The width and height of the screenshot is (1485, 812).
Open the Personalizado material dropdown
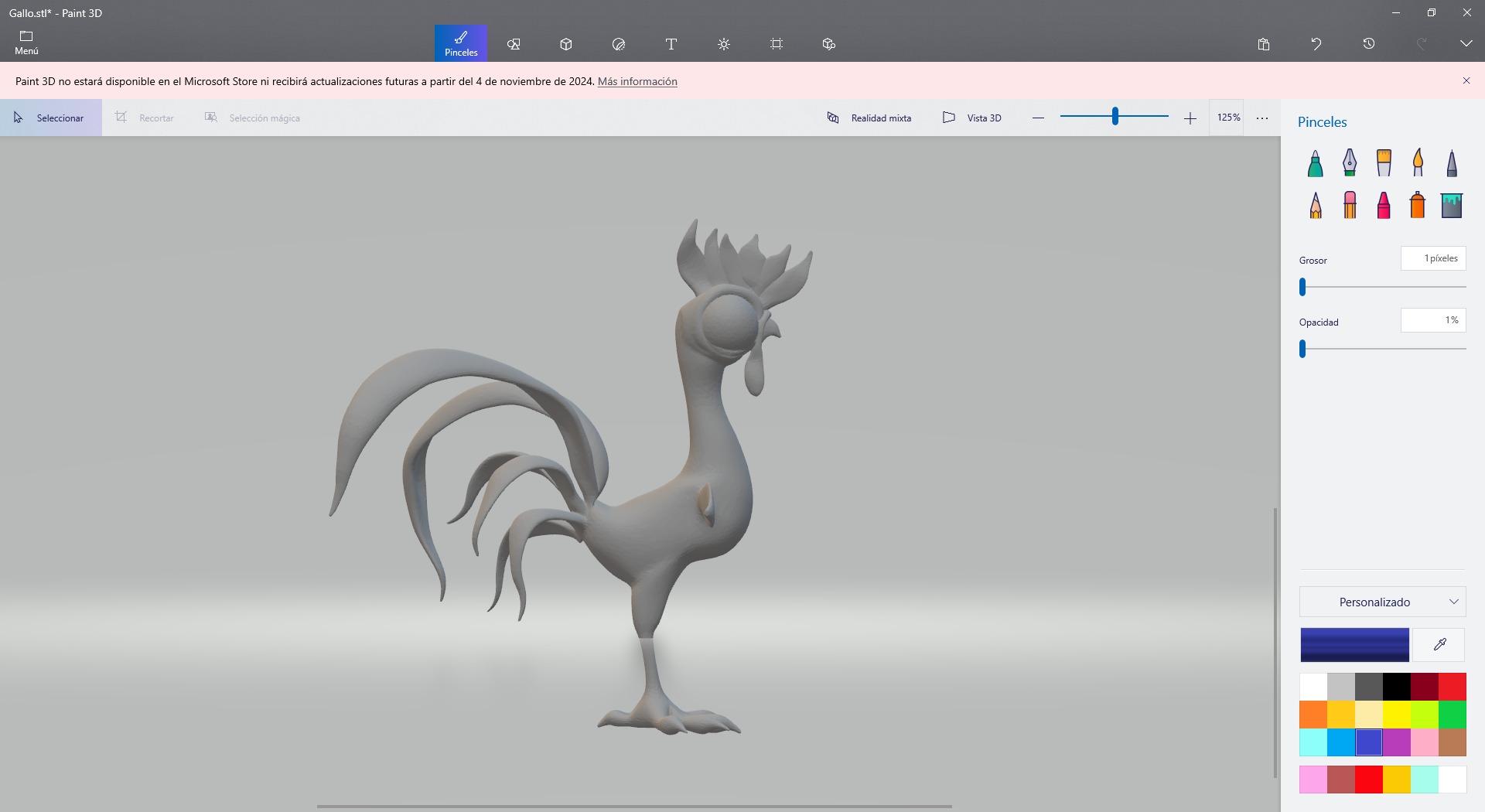tap(1383, 602)
